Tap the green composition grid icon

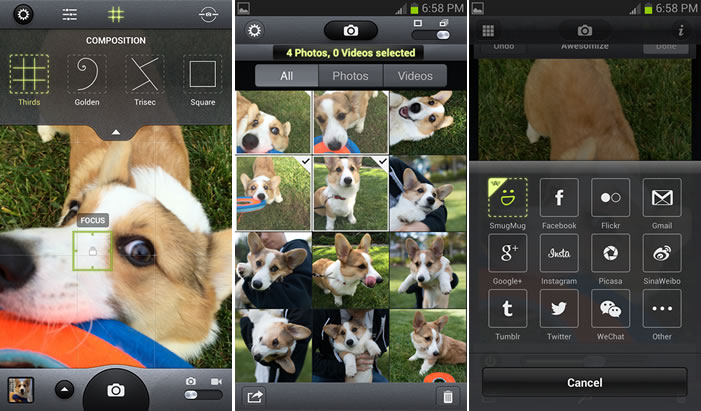116,15
